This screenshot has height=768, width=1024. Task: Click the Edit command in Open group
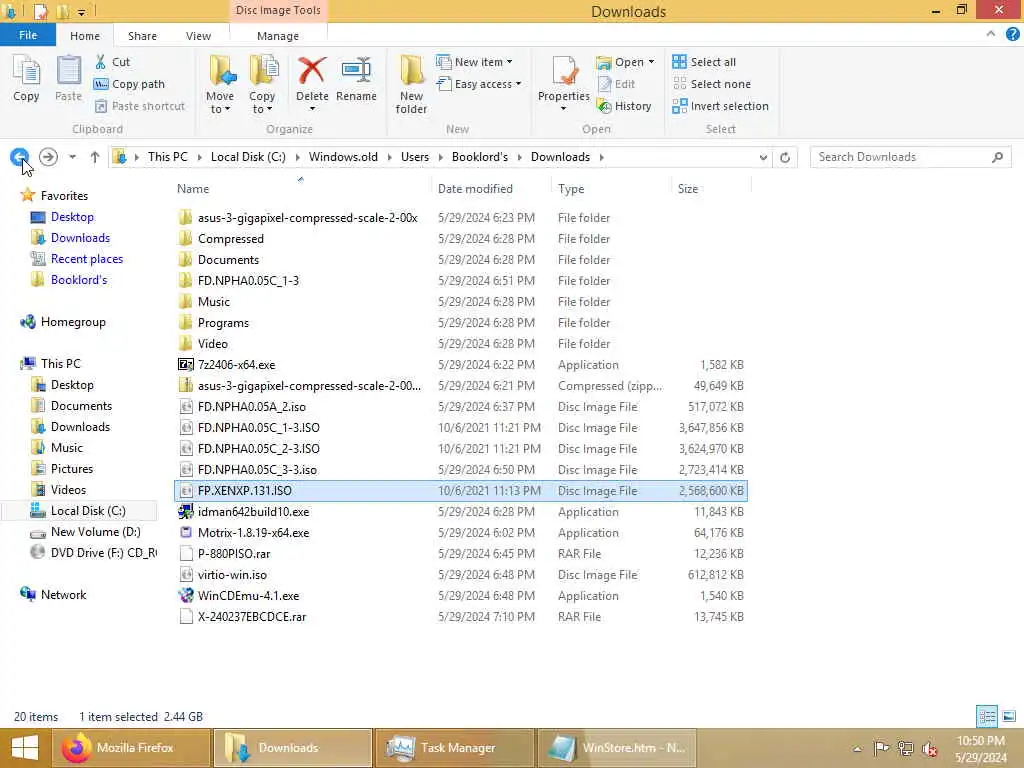tap(616, 84)
